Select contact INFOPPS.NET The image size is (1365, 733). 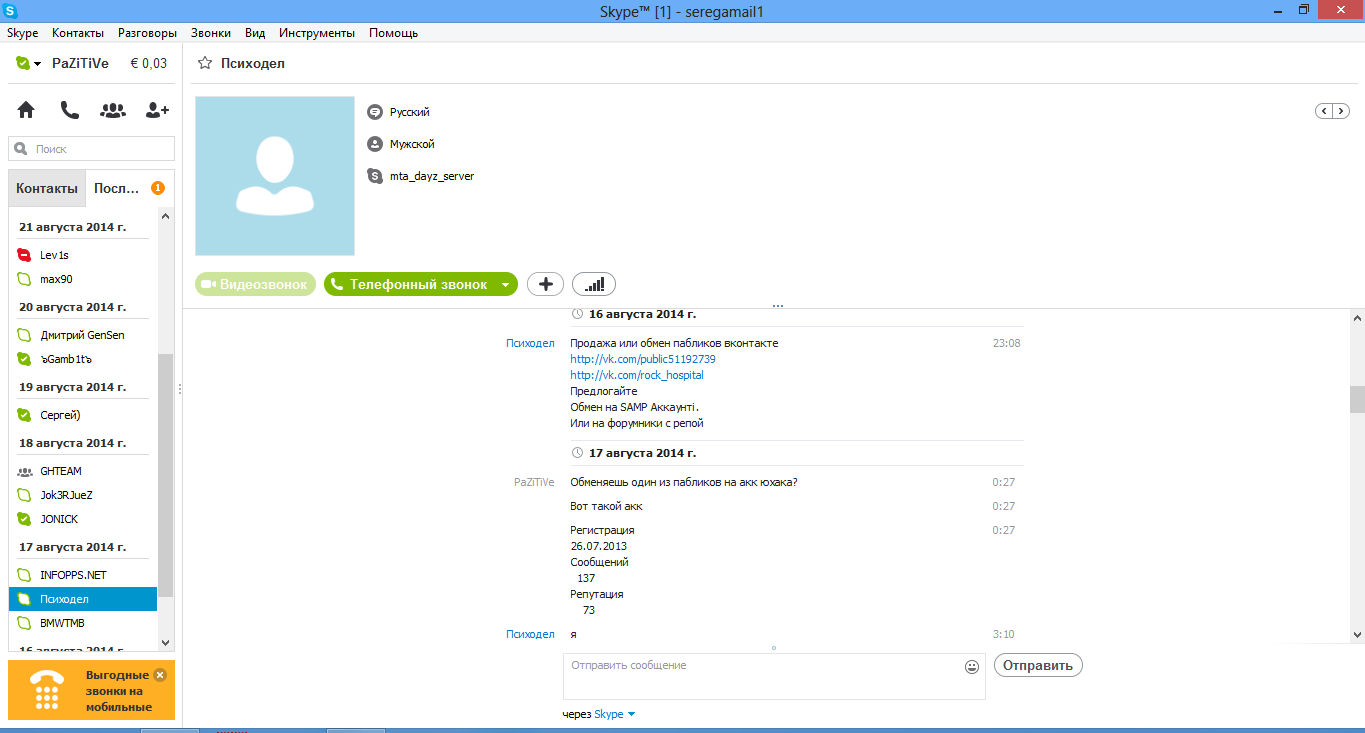click(x=83, y=575)
